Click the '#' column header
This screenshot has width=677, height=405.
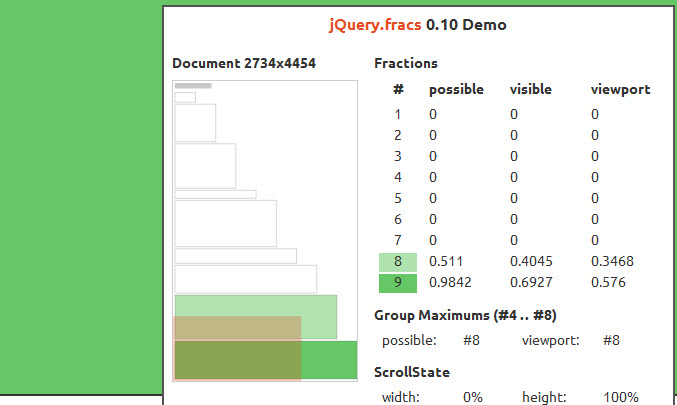tap(398, 89)
